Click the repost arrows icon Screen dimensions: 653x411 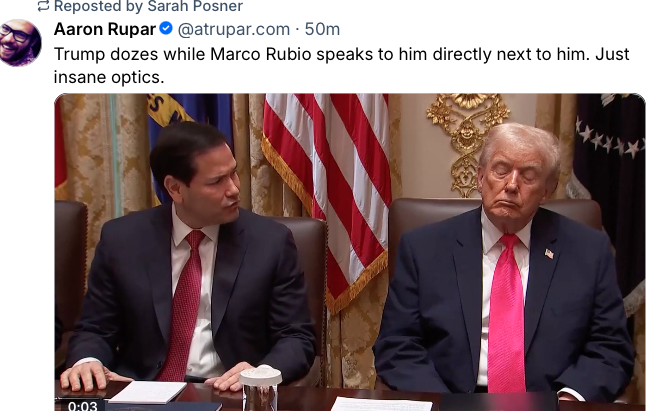click(x=43, y=6)
